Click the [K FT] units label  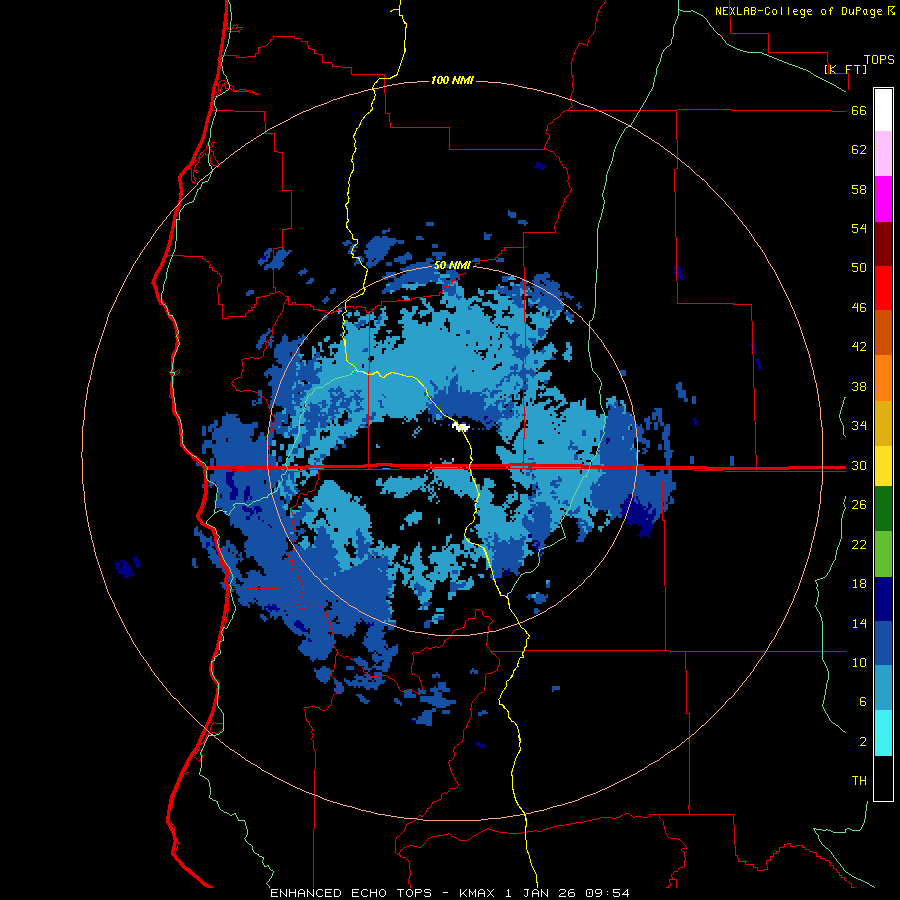845,69
